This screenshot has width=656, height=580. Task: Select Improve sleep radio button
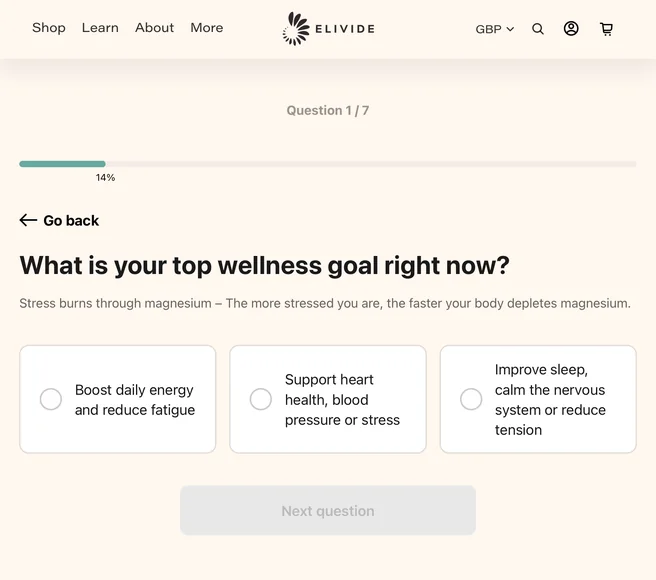tap(471, 399)
